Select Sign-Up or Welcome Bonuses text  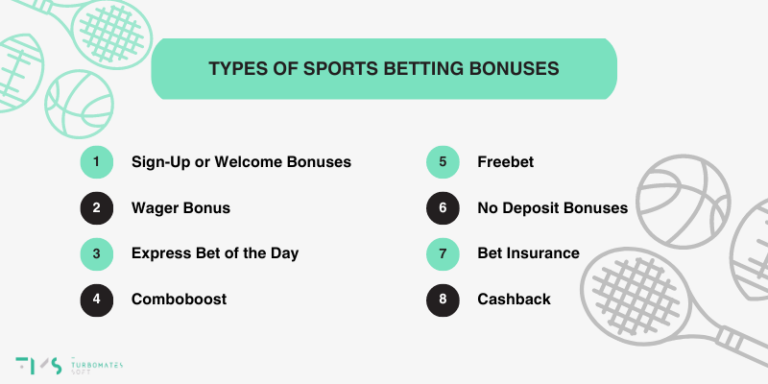(241, 162)
